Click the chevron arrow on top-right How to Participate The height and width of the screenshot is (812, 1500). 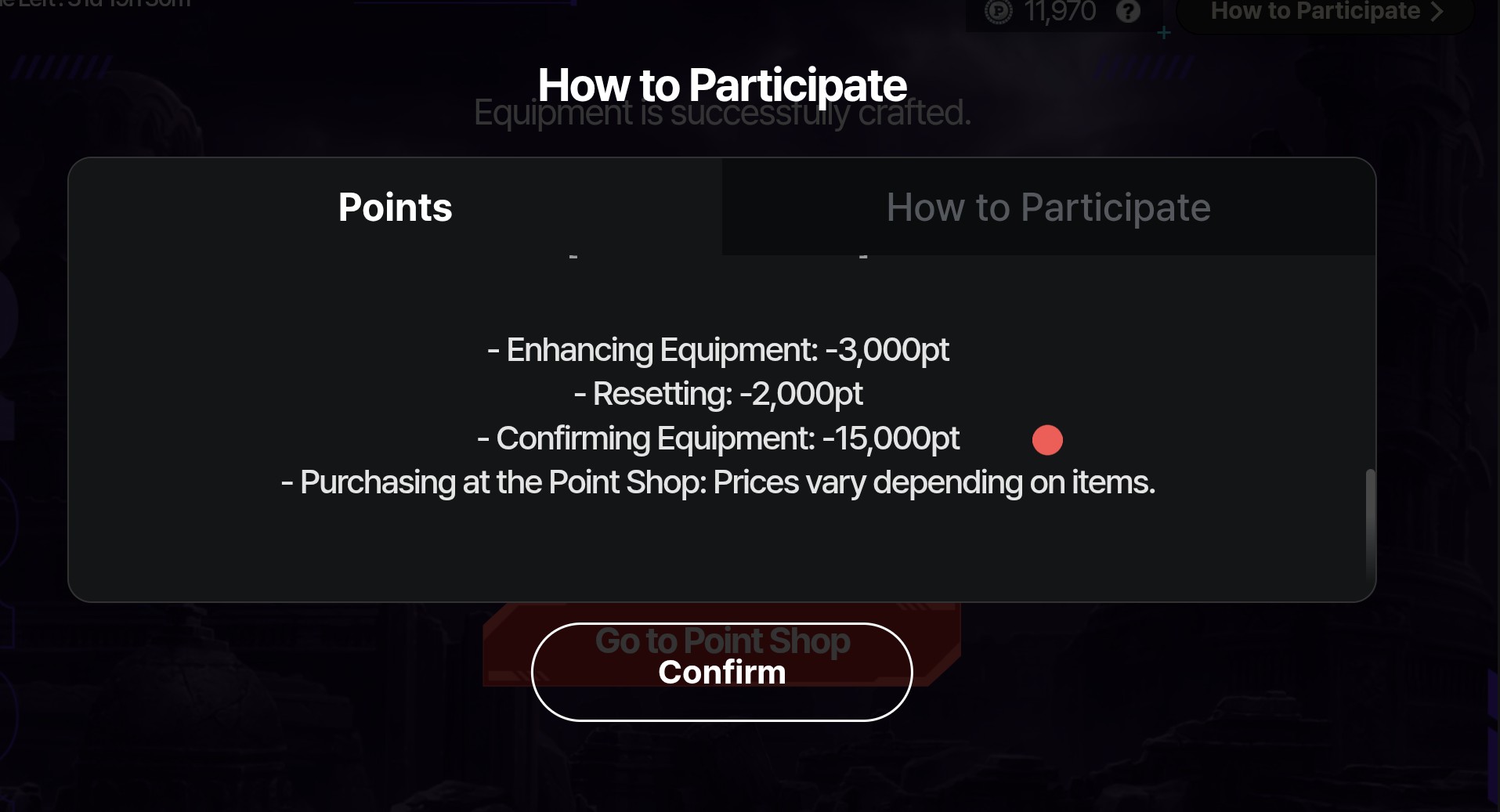click(x=1437, y=12)
